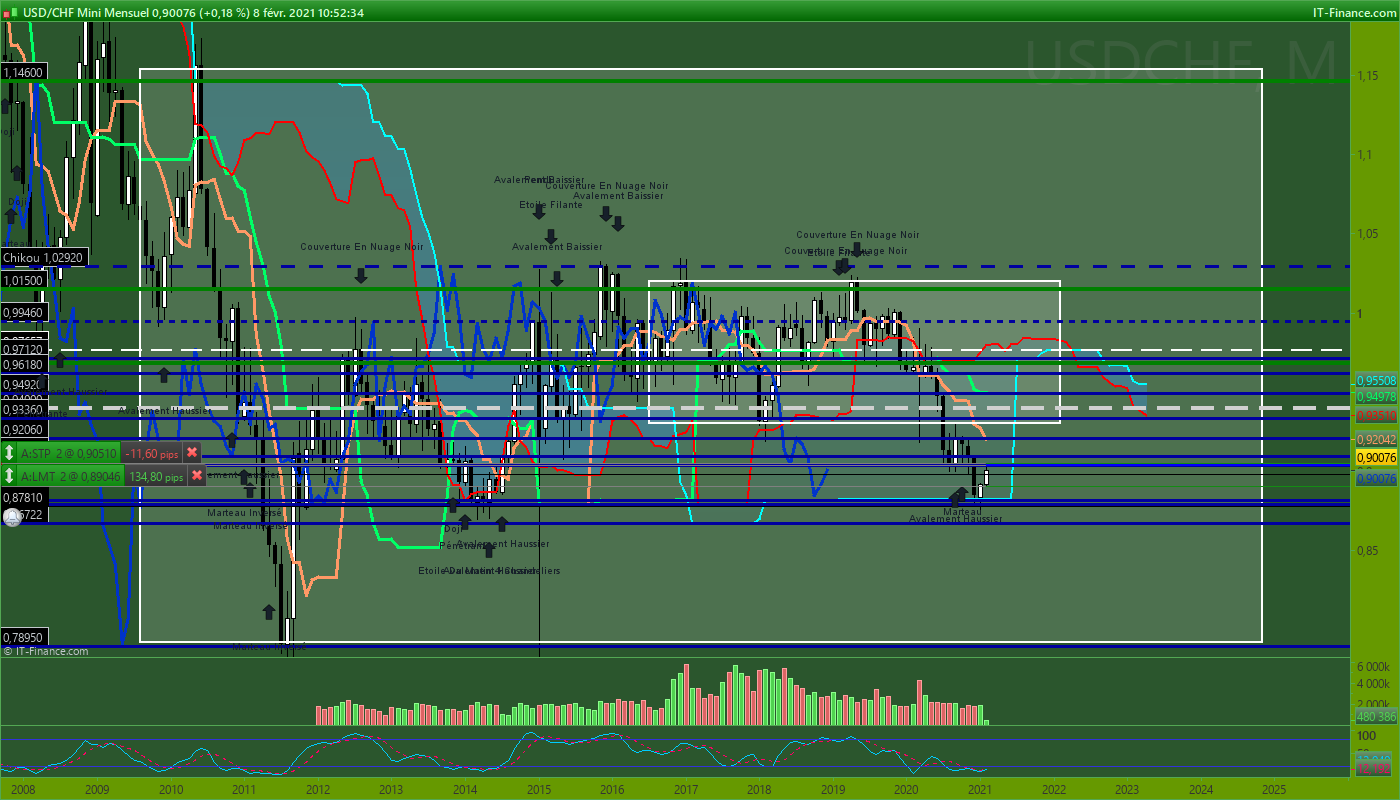Cancel the A:LMT limit order
The height and width of the screenshot is (800, 1400).
(x=197, y=476)
